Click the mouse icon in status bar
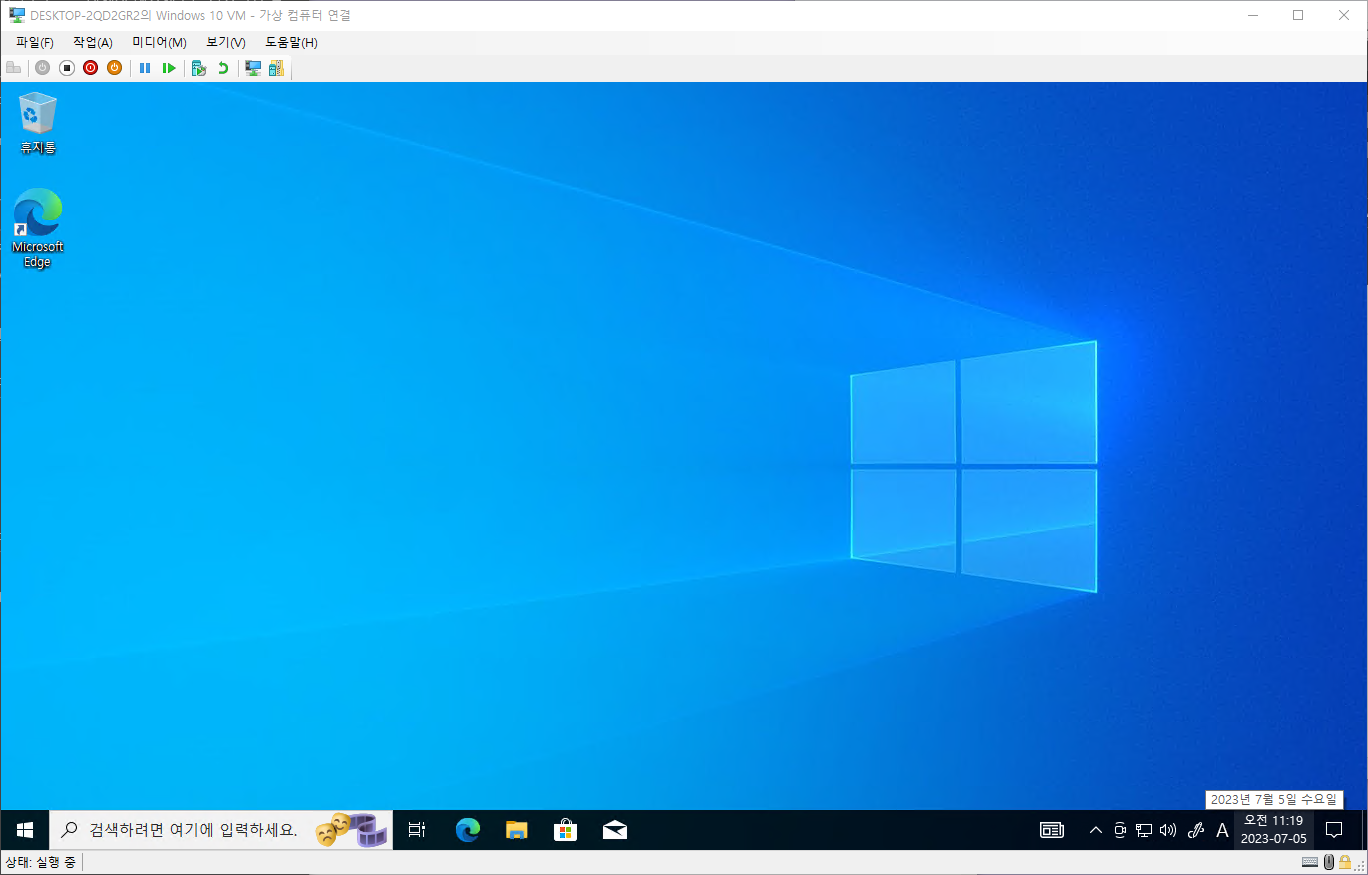The height and width of the screenshot is (875, 1368). click(x=1329, y=862)
